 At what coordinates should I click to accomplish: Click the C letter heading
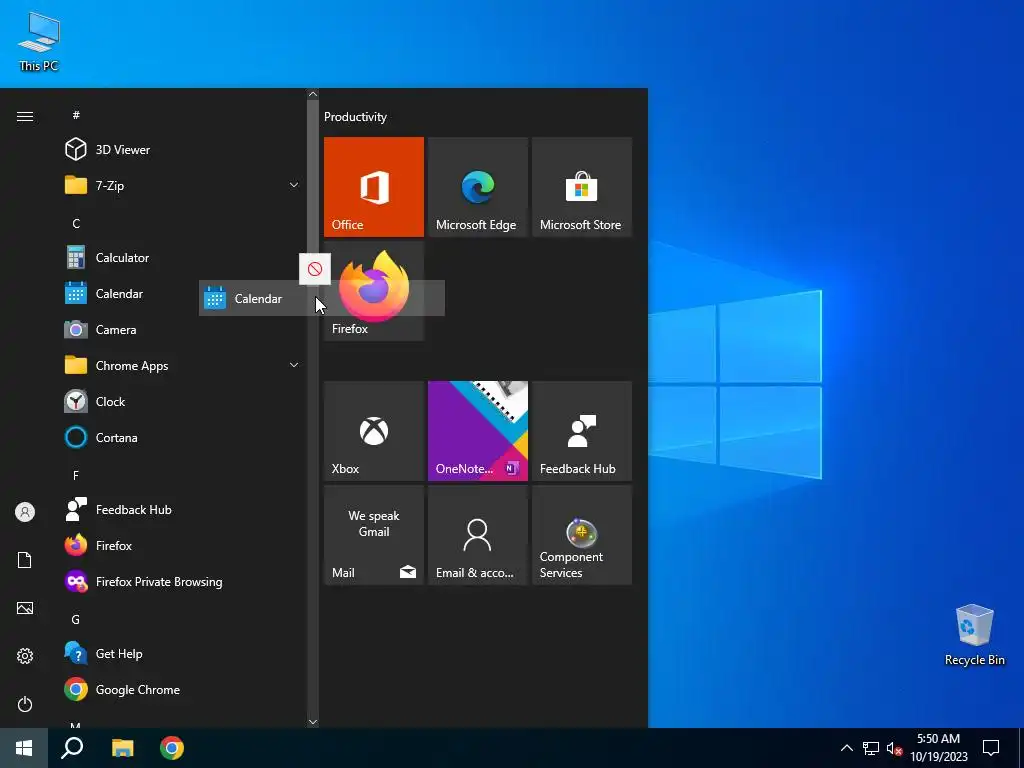(x=76, y=223)
